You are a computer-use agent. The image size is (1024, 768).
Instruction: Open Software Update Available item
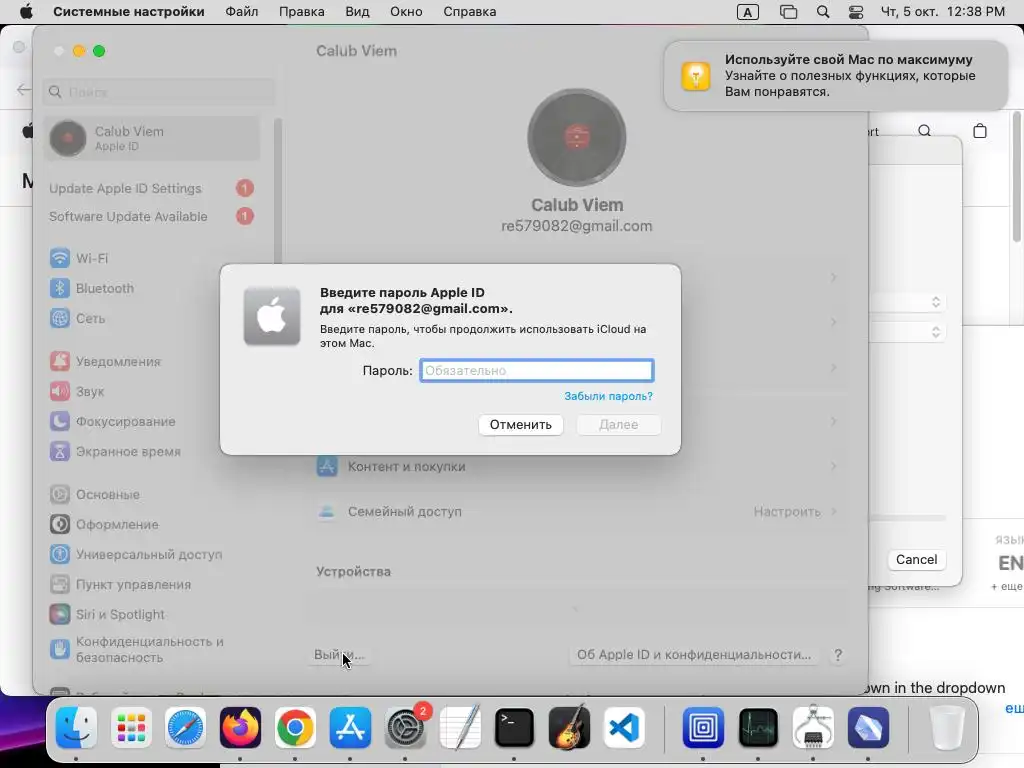[x=152, y=216]
